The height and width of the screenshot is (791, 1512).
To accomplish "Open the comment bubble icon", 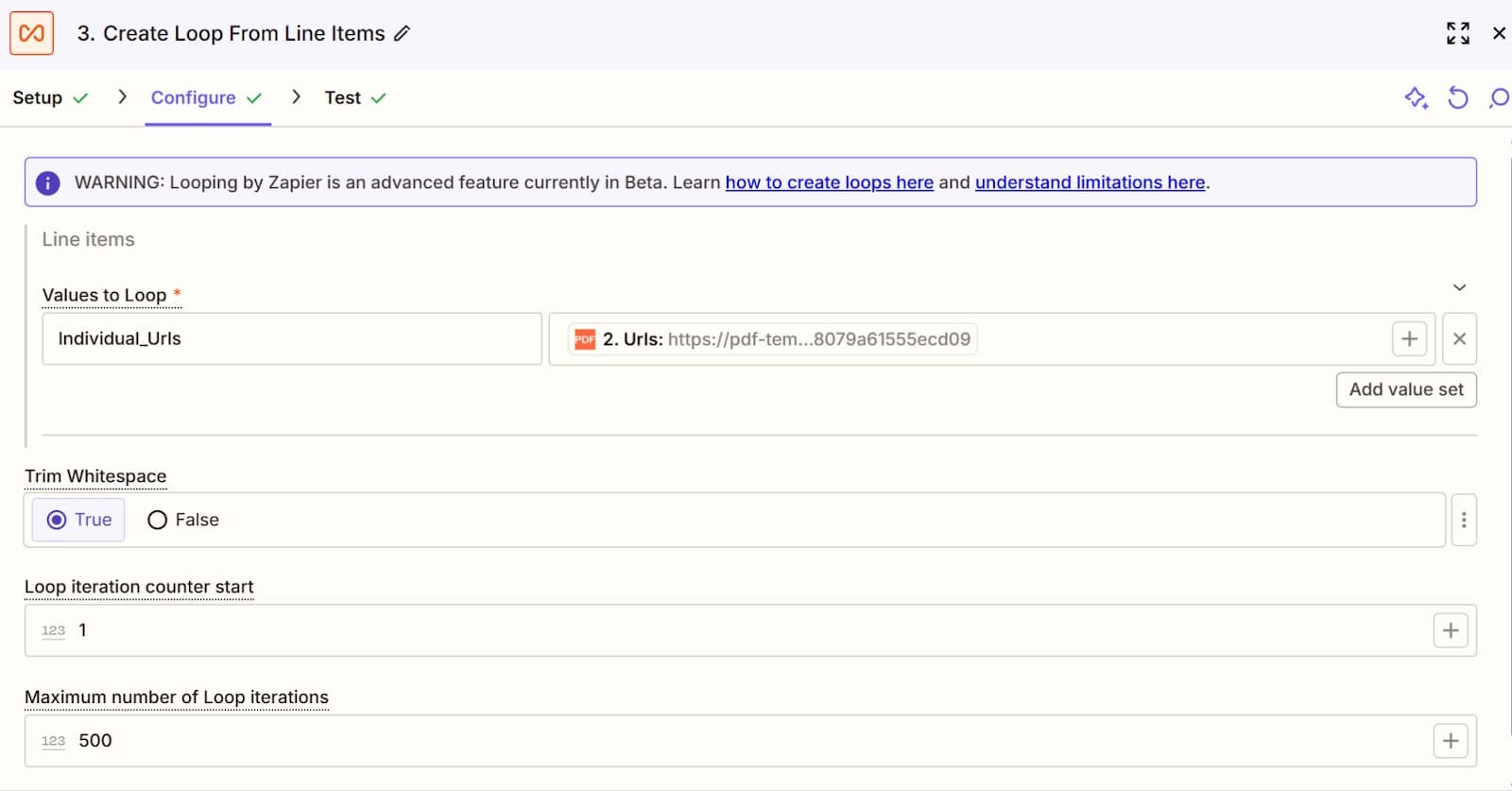I will click(1499, 97).
